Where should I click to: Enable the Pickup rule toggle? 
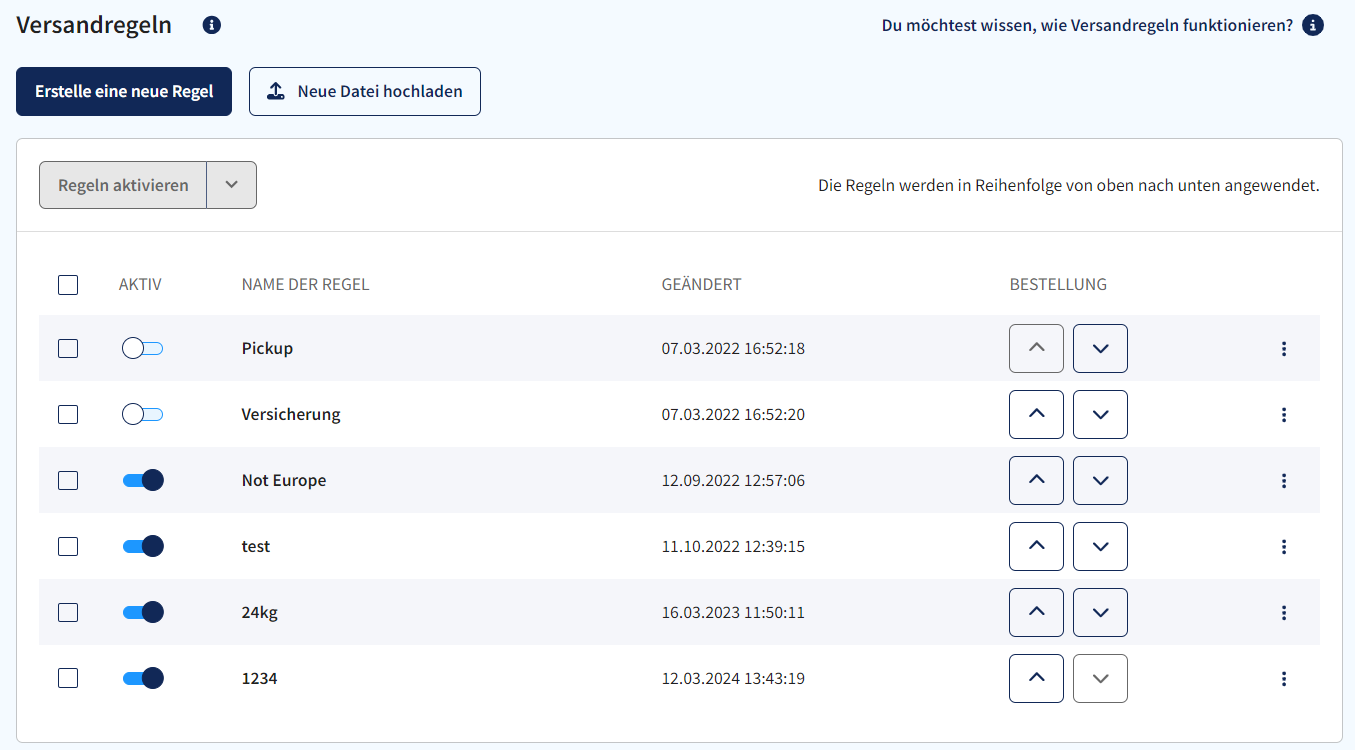tap(142, 348)
